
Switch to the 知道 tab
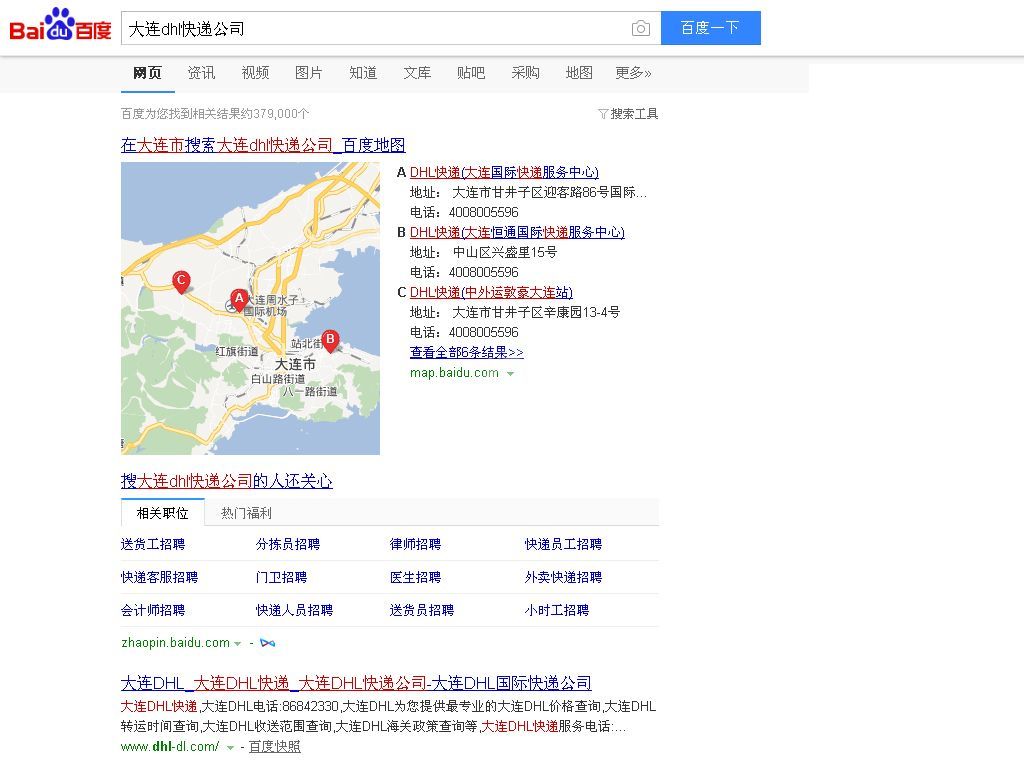363,72
